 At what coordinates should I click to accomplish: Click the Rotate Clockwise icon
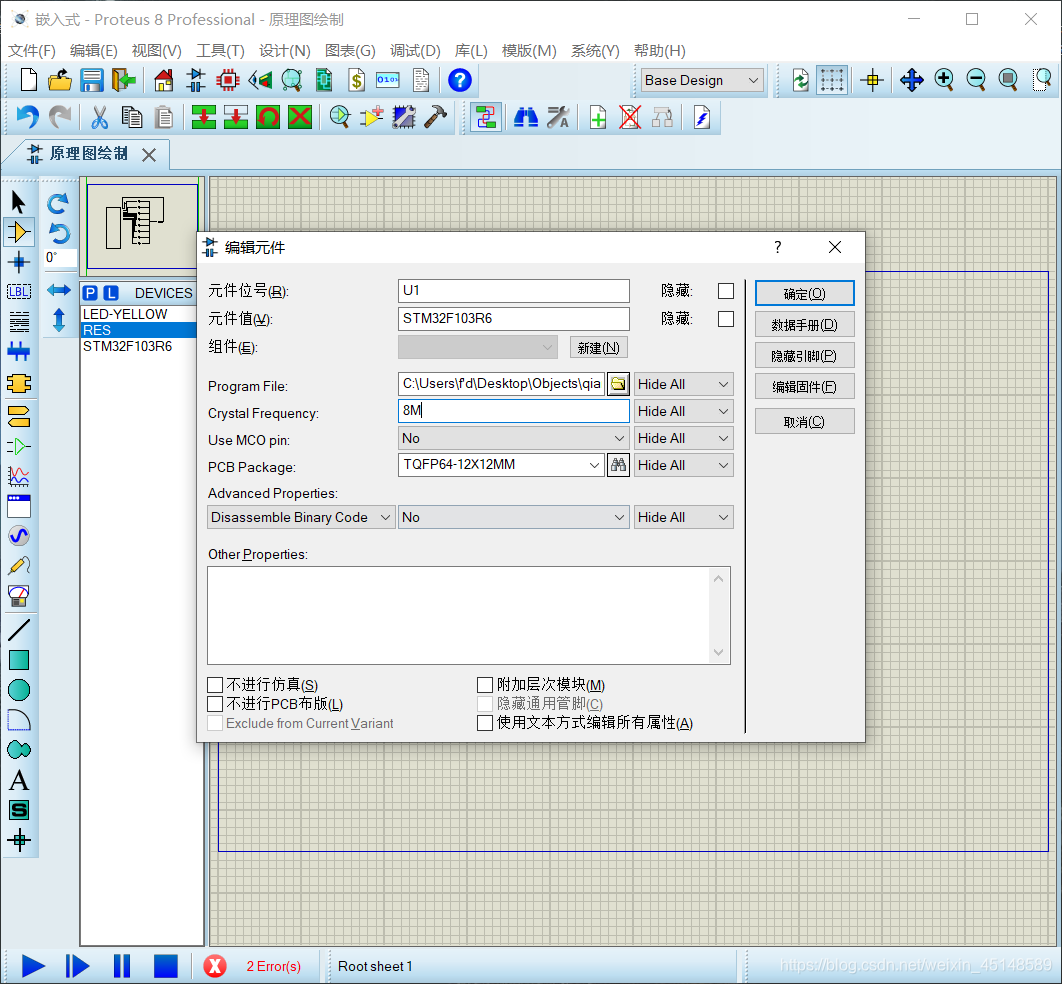point(58,202)
